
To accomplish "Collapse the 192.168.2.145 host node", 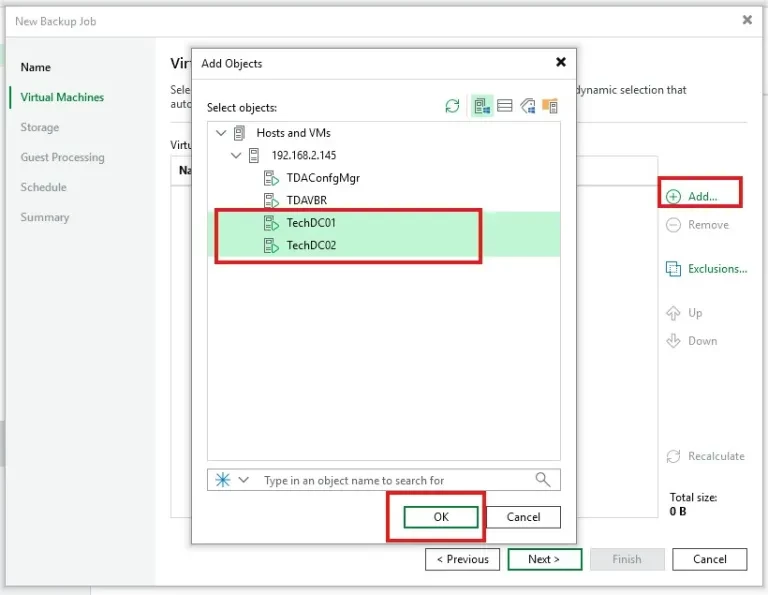I will 236,155.
